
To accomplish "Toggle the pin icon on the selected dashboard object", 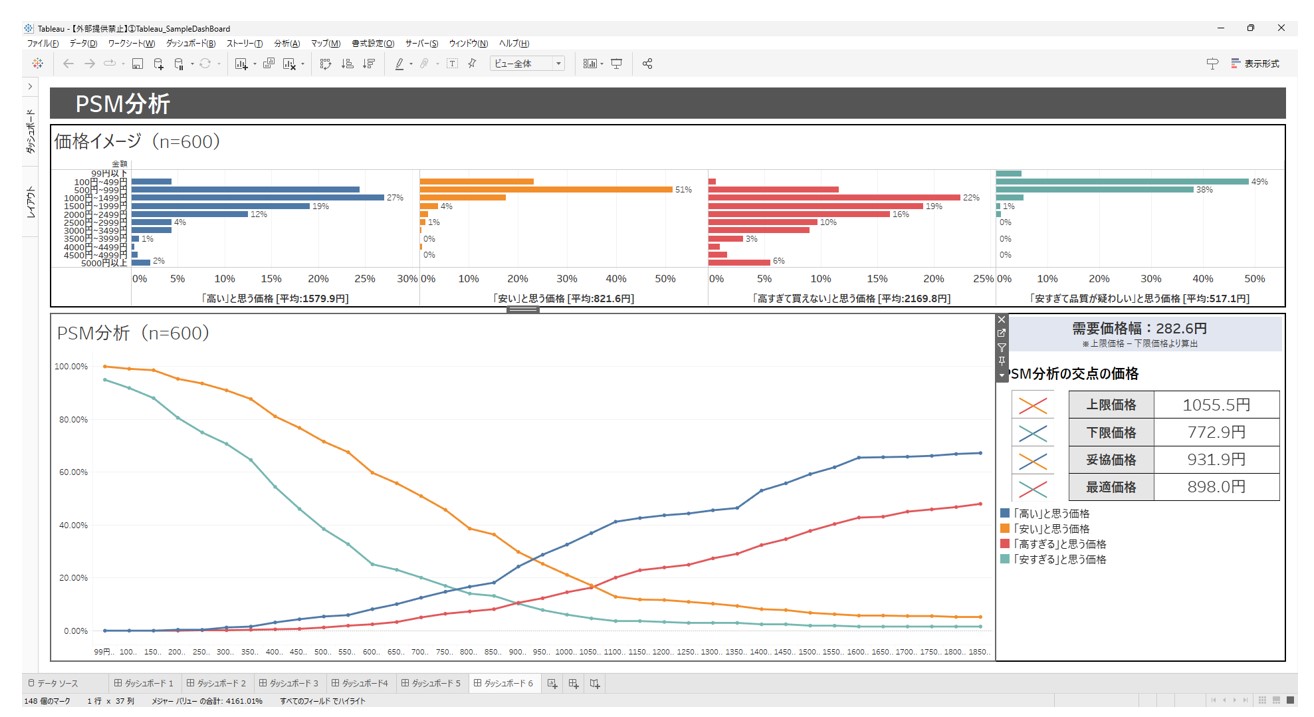I will (x=1002, y=361).
